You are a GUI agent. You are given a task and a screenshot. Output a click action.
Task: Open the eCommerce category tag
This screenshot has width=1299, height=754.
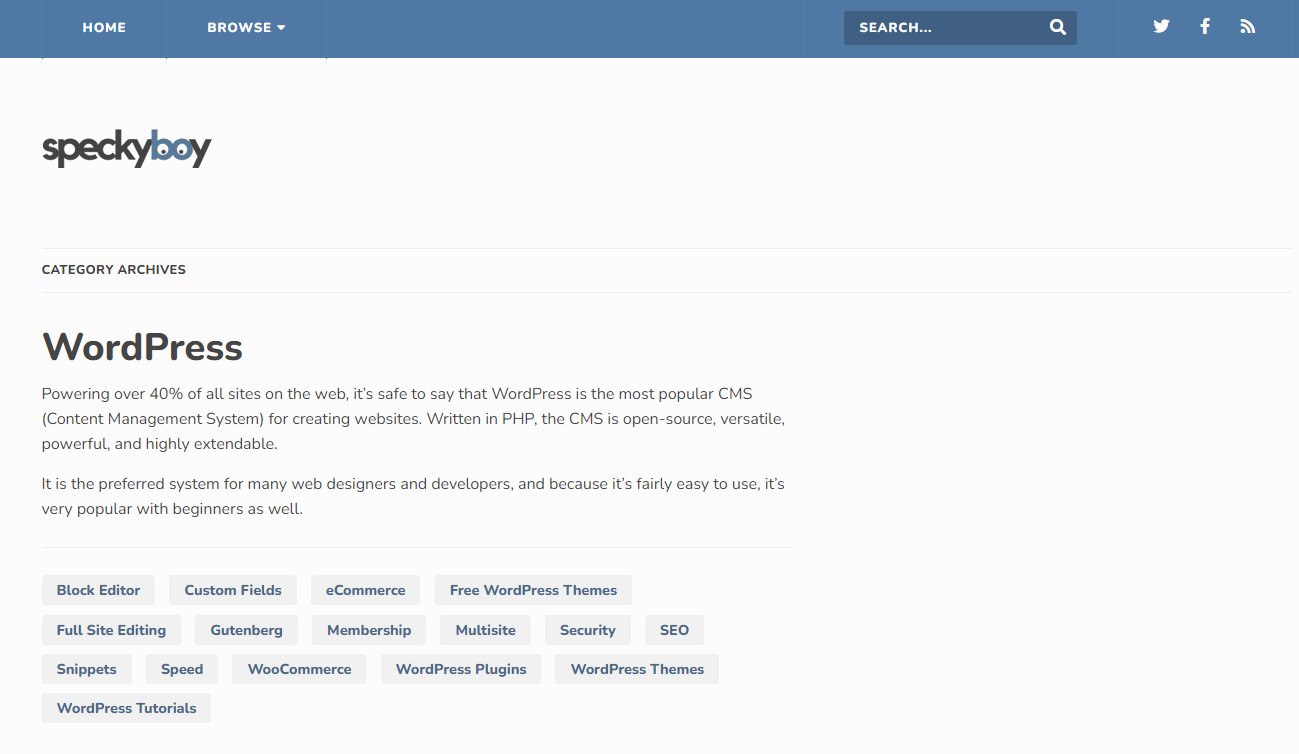tap(365, 590)
